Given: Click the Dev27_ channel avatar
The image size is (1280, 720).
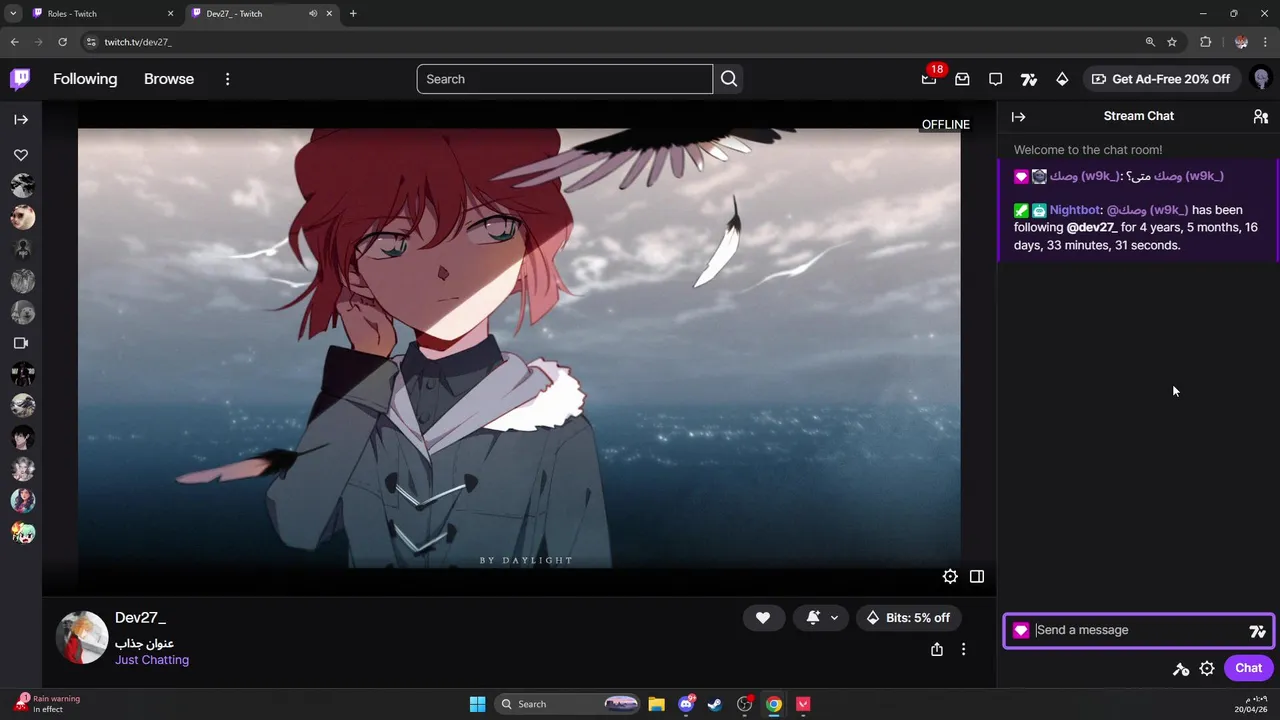Looking at the screenshot, I should (x=82, y=638).
